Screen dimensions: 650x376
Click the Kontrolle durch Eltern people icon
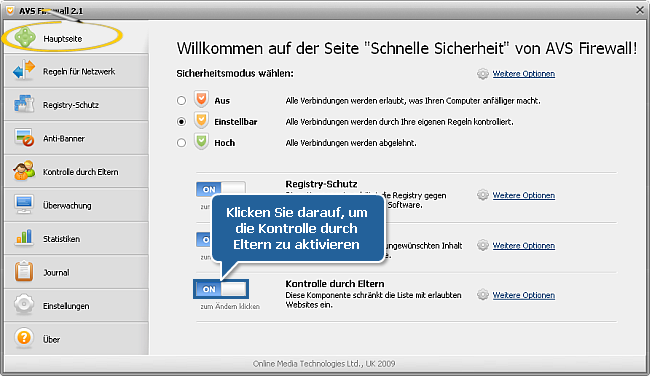(24, 171)
